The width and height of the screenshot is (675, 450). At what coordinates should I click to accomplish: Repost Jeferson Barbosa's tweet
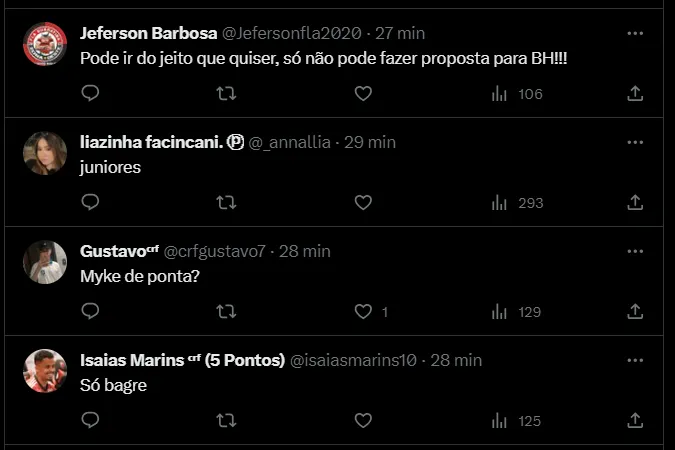tap(226, 93)
